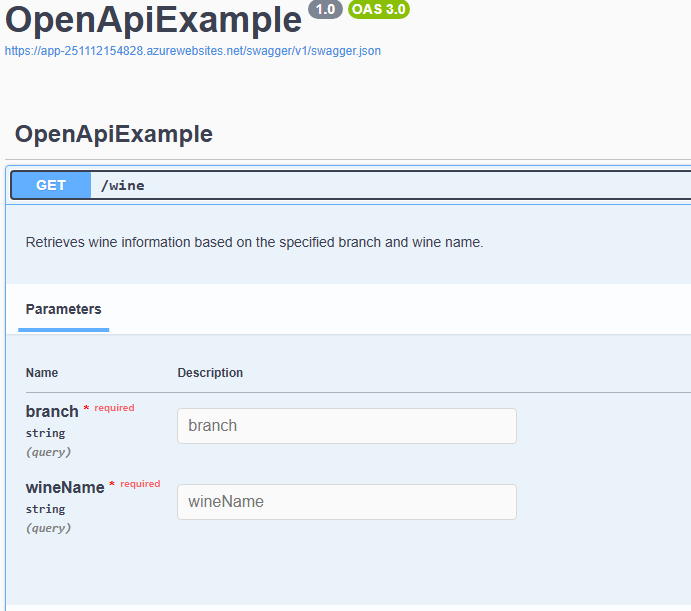Click the Description column header
This screenshot has width=691, height=611.
(210, 373)
